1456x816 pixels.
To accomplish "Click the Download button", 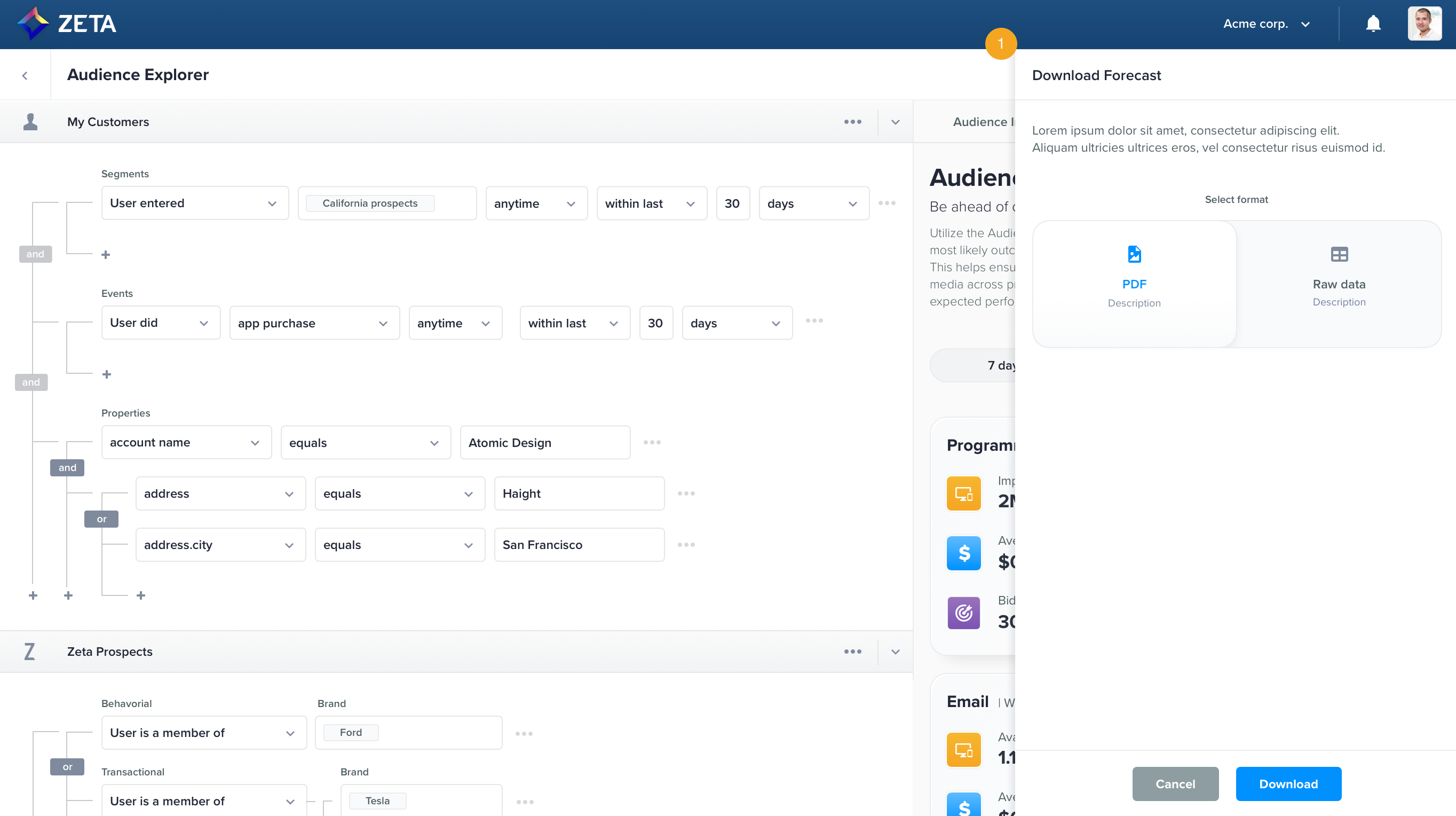I will 1288,784.
